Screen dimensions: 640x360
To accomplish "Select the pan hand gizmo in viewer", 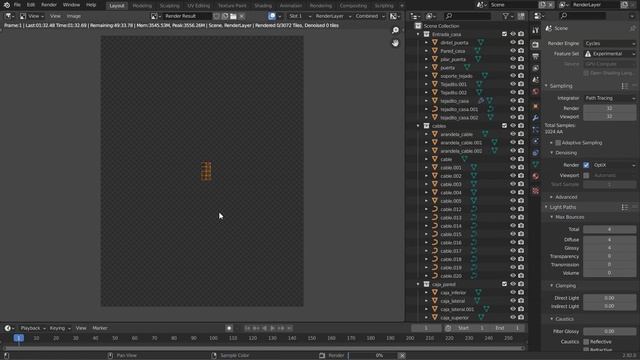I will pos(395,43).
